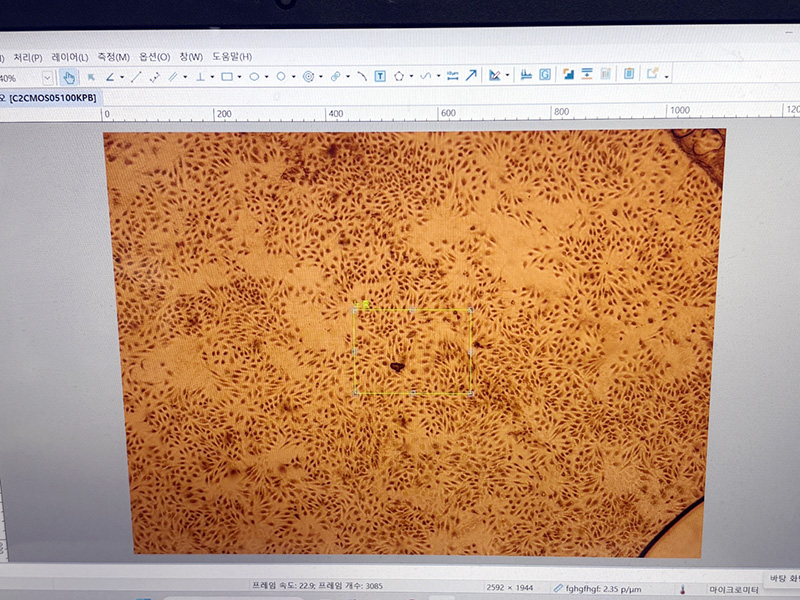
Task: Expand the concentric circles tool dropdown arrow
Action: (321, 78)
